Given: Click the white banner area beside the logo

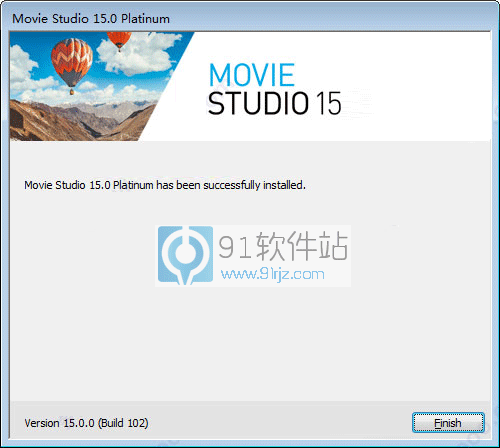Looking at the screenshot, I should 417,87.
